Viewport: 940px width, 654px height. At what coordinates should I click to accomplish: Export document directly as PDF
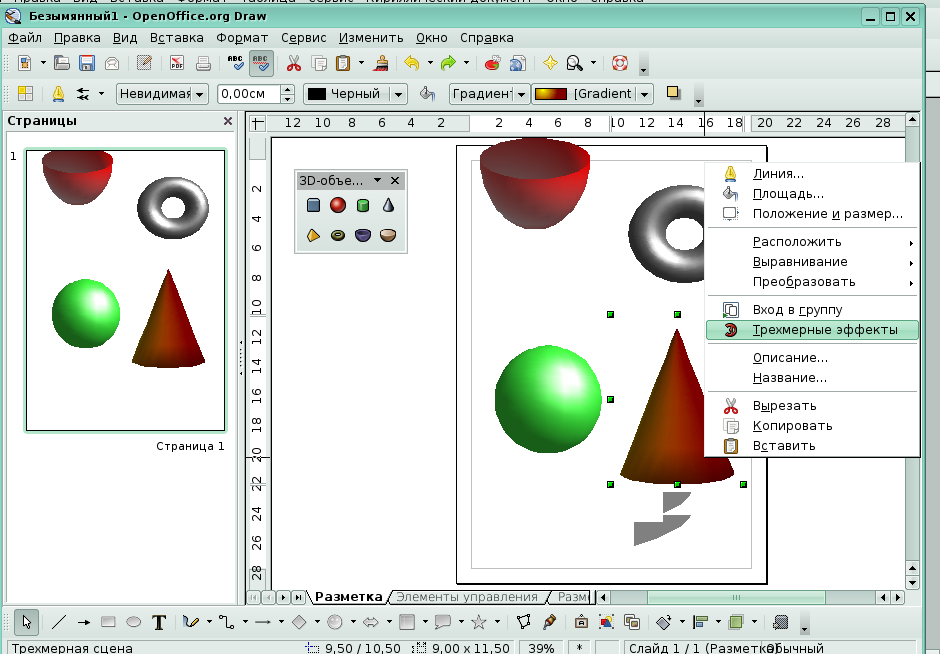(x=177, y=63)
